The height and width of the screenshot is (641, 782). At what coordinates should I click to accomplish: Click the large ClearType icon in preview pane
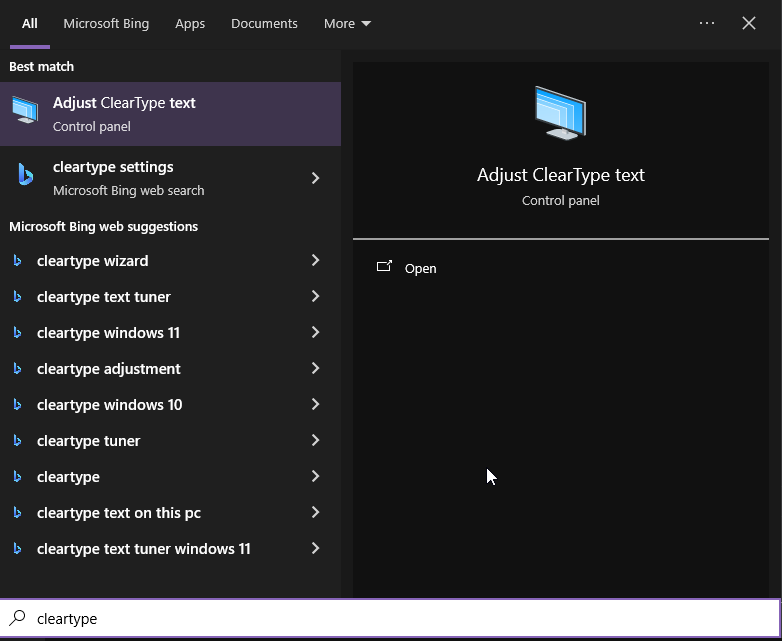point(560,112)
